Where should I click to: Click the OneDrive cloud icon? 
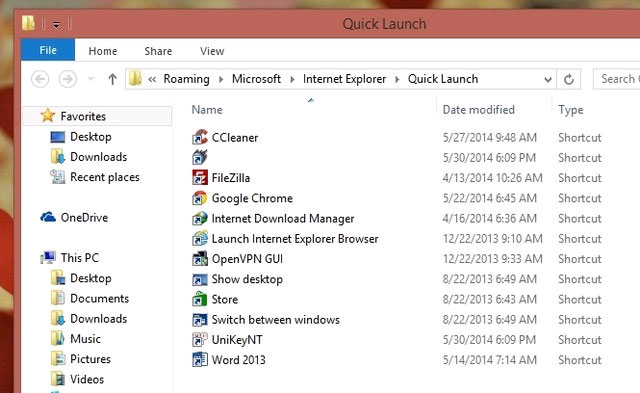[x=48, y=217]
